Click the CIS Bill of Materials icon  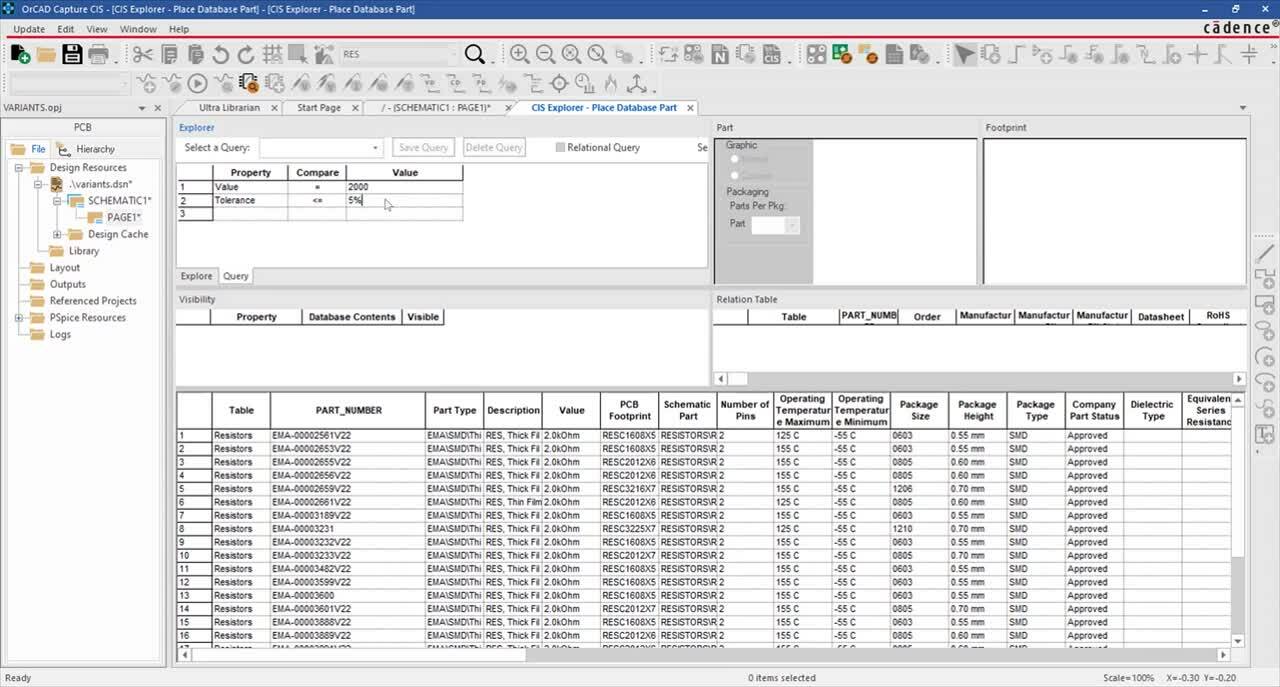(x=772, y=54)
